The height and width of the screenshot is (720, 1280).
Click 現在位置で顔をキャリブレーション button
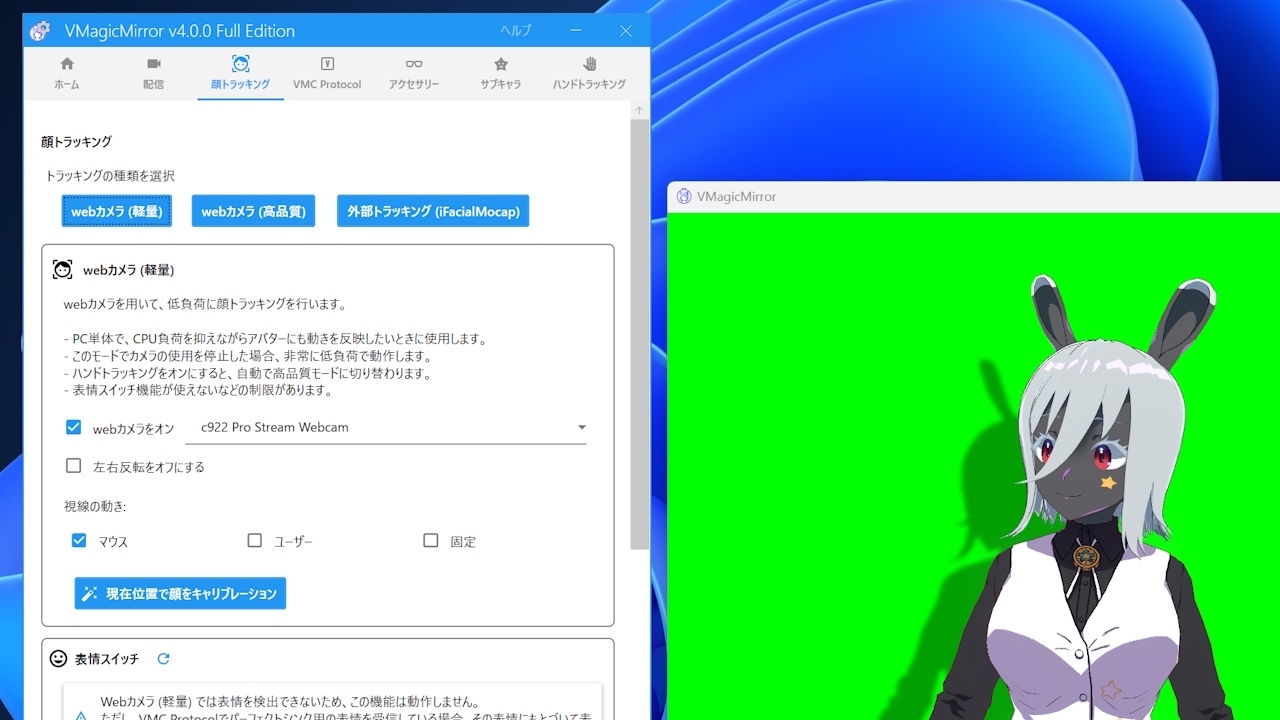[180, 593]
